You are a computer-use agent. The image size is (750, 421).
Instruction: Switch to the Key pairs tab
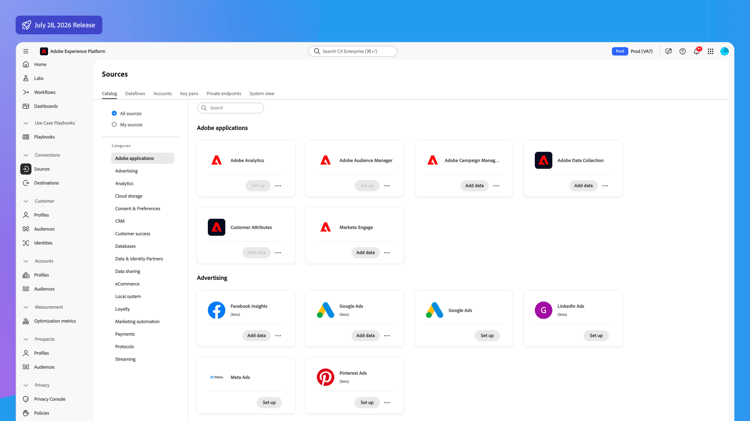tap(189, 93)
